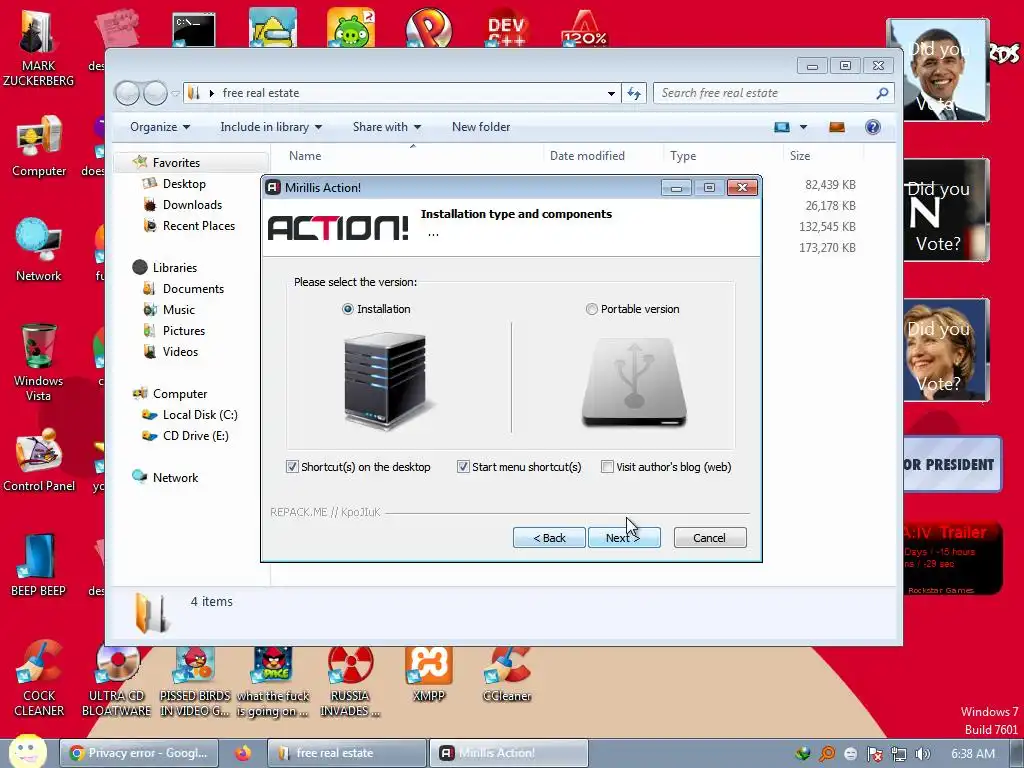Select CD Drive (E:) in sidebar
Viewport: 1024px width, 768px height.
195,436
